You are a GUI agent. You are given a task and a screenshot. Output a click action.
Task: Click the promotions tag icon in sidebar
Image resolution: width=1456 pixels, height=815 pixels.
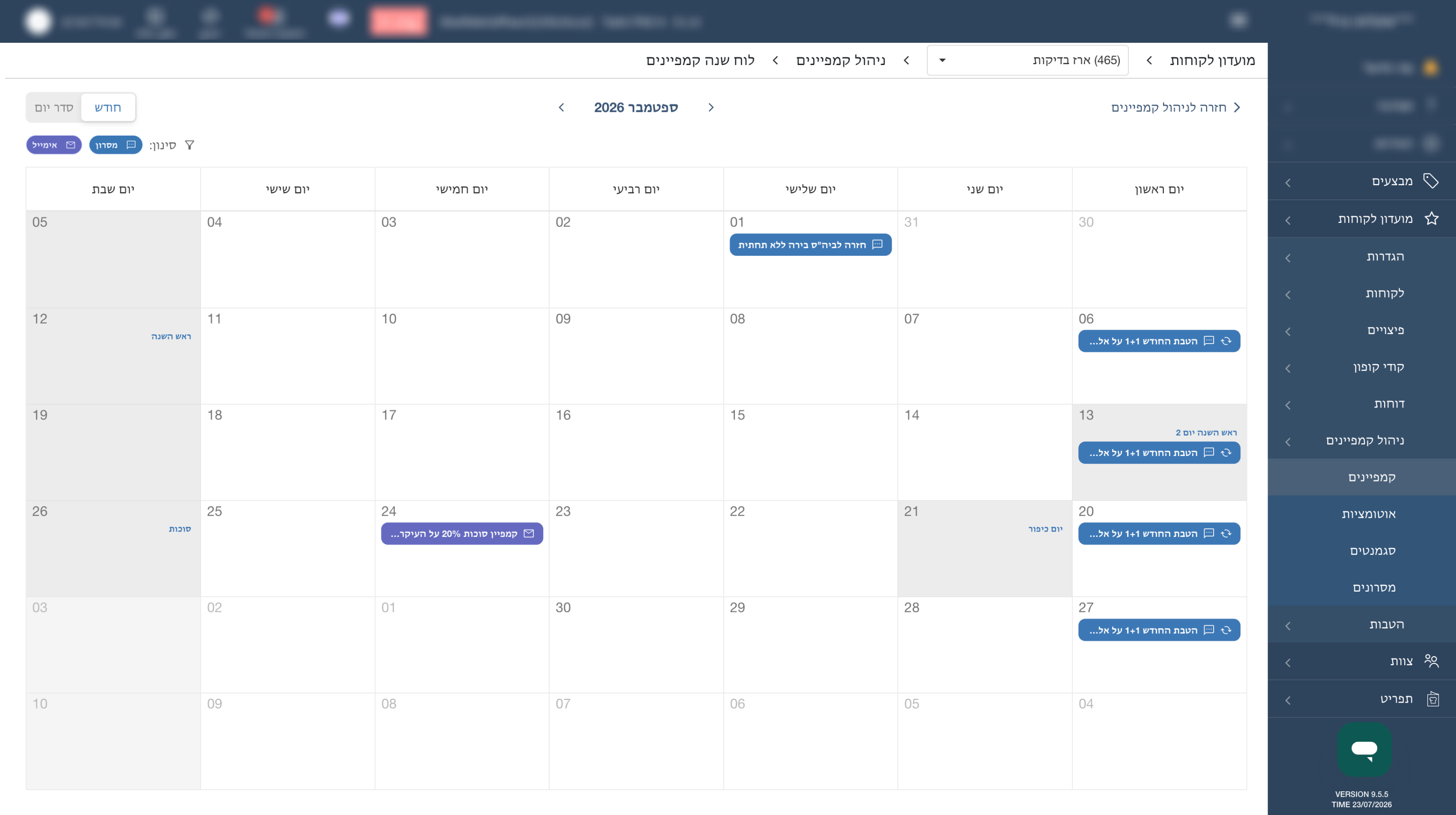tap(1431, 181)
